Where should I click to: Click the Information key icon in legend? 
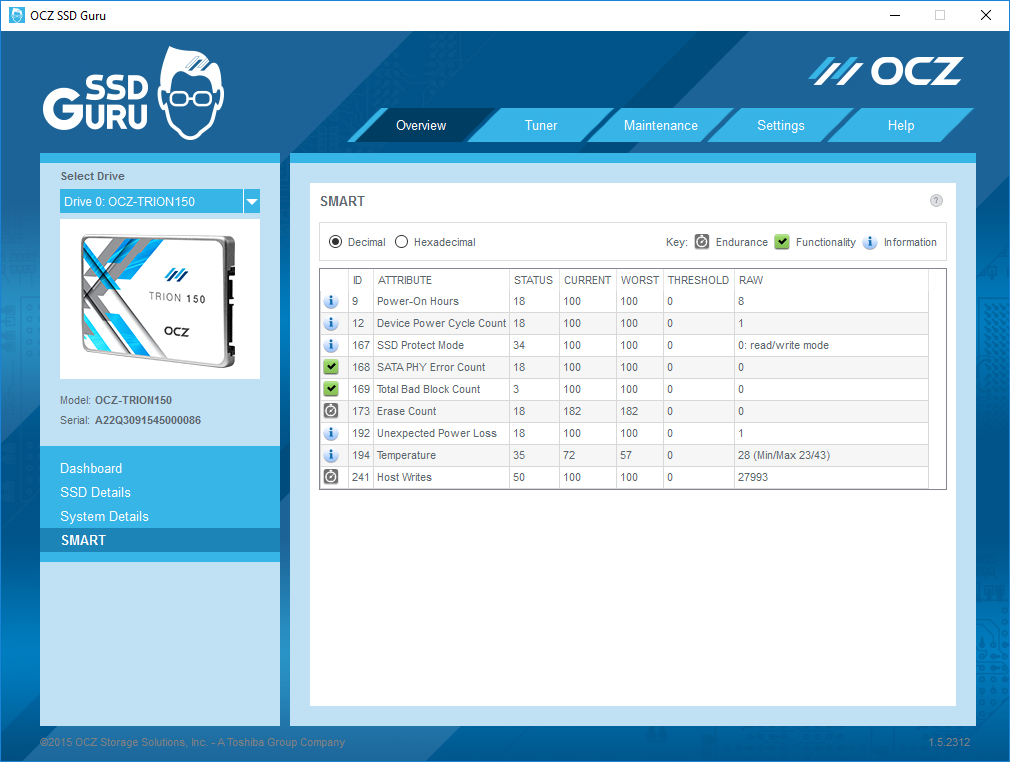coord(870,242)
